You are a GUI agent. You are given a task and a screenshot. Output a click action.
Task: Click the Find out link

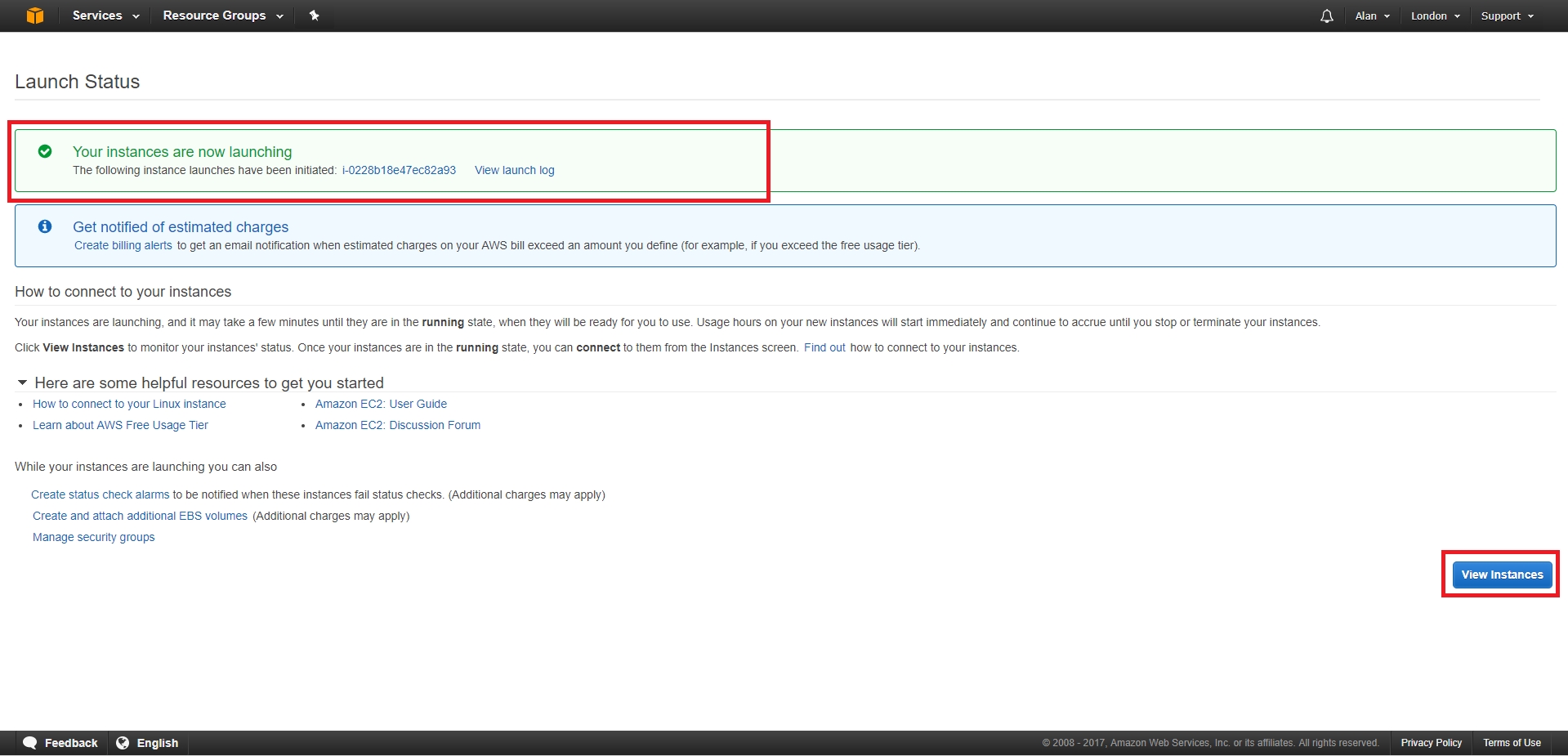click(824, 347)
